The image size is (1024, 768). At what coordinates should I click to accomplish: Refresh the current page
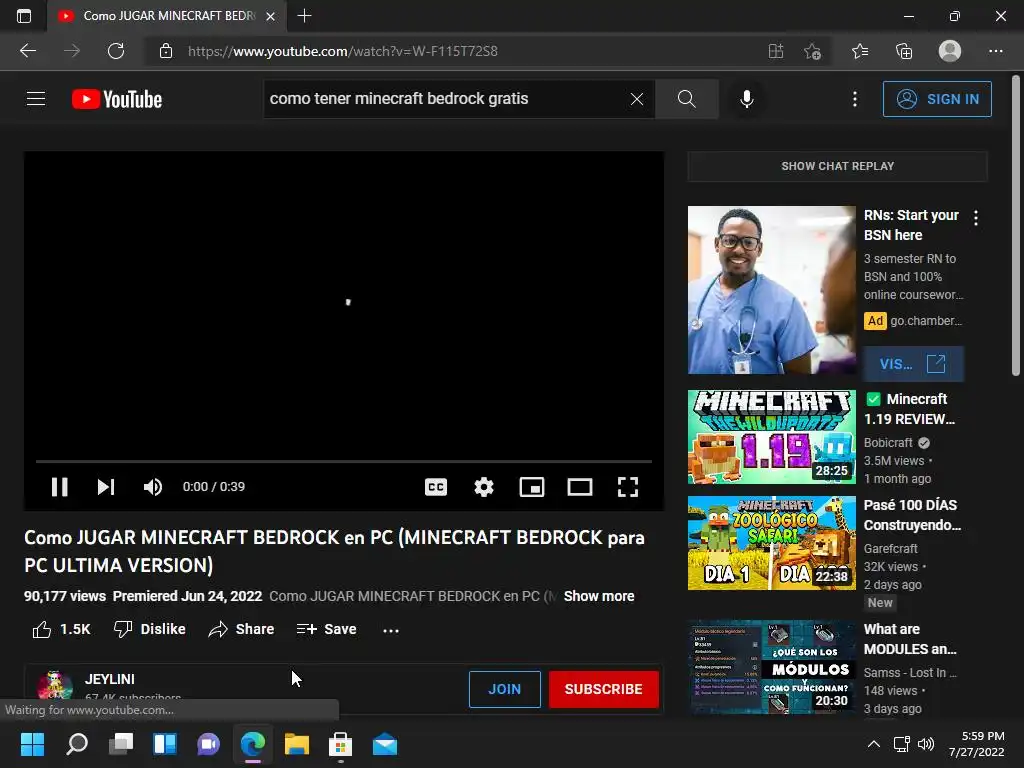coord(116,51)
